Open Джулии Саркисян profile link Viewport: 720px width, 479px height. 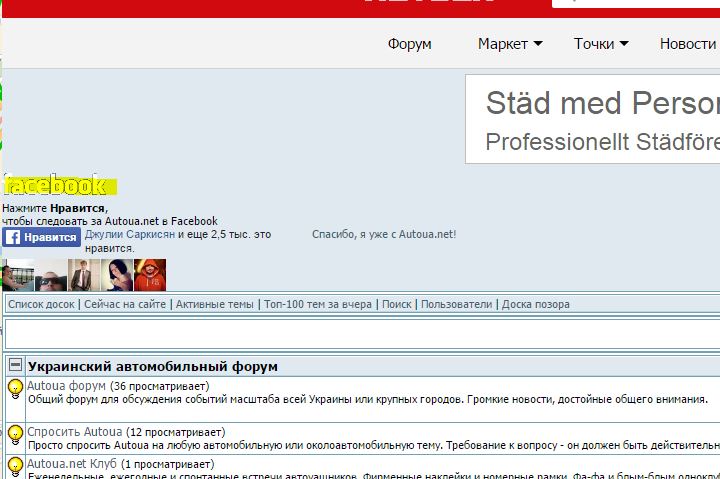(130, 234)
